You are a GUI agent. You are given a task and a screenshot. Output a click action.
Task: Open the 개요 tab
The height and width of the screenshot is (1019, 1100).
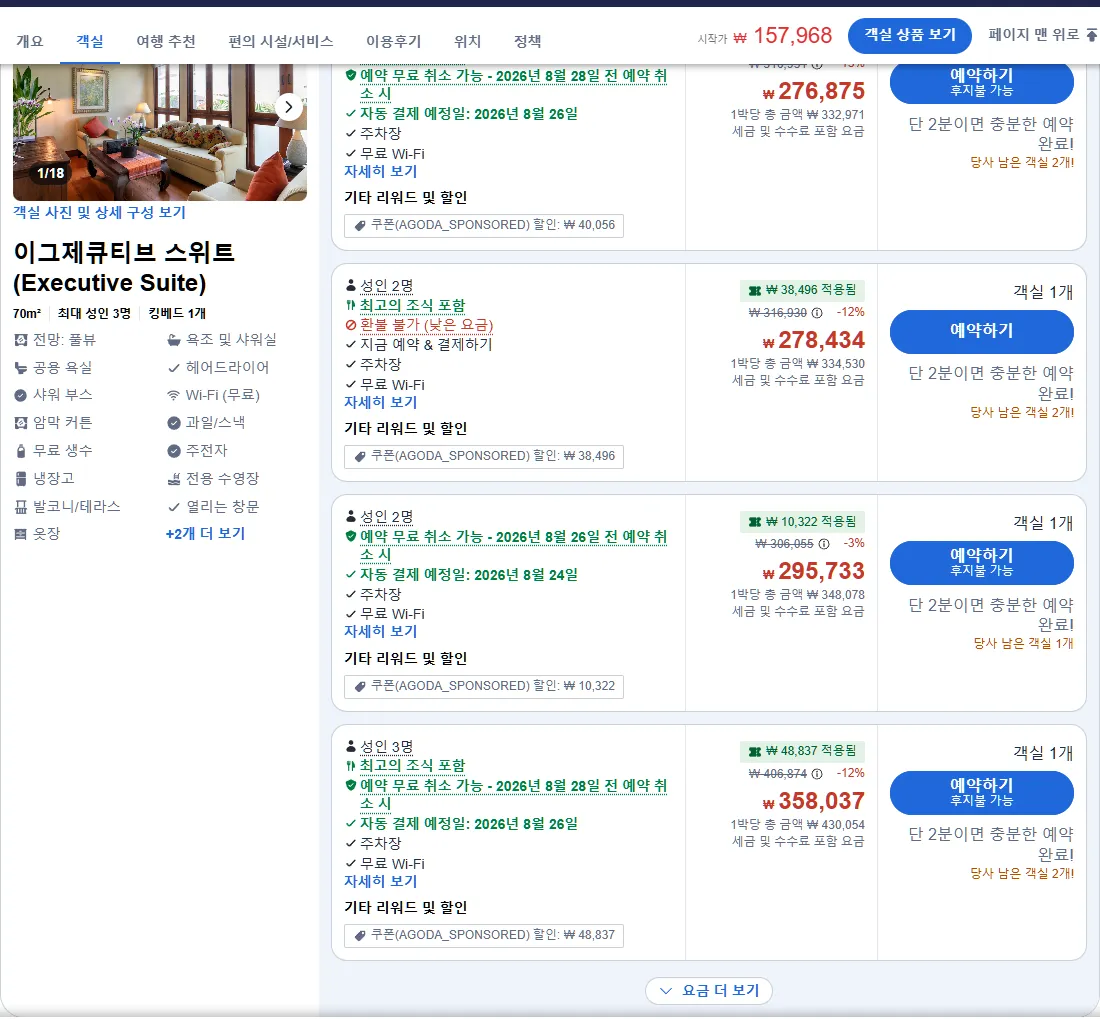point(29,41)
